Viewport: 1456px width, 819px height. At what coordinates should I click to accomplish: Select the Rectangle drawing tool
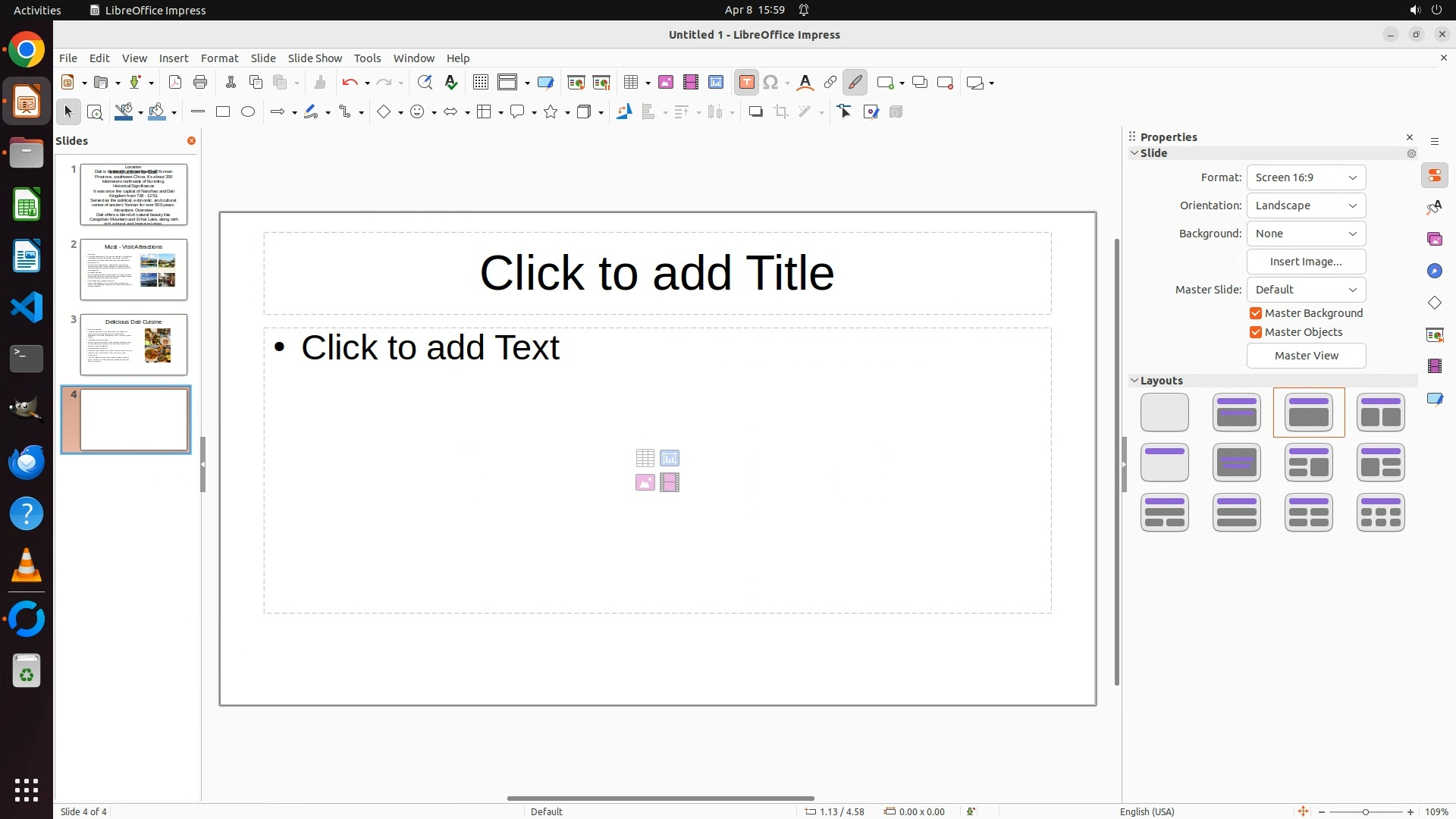coord(223,112)
